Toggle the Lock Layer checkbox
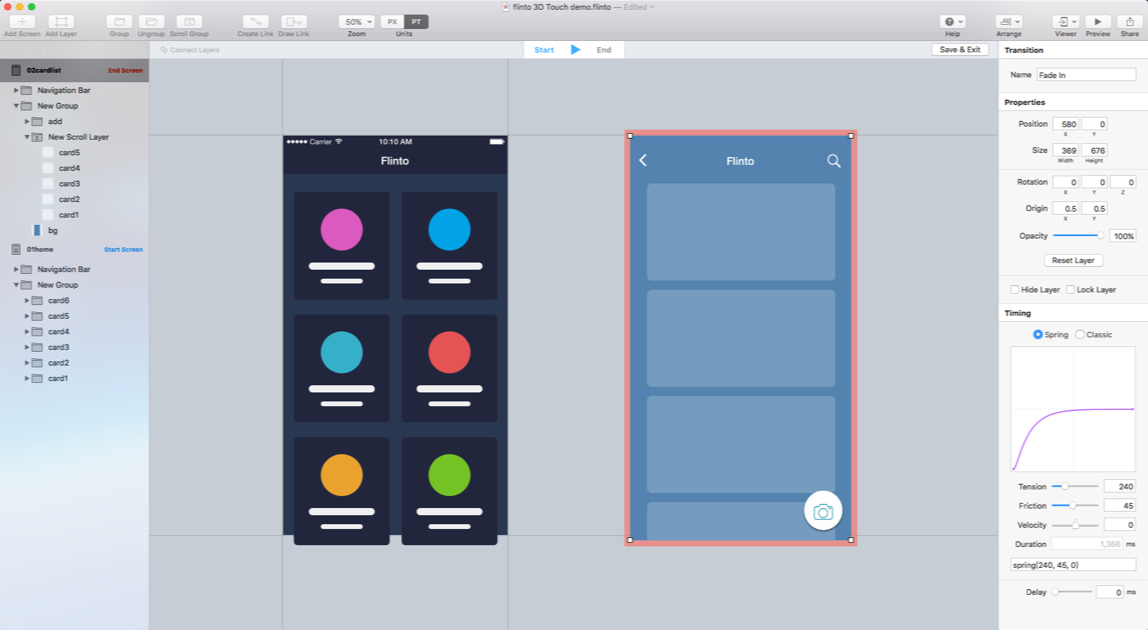The image size is (1148, 630). pyautogui.click(x=1070, y=289)
